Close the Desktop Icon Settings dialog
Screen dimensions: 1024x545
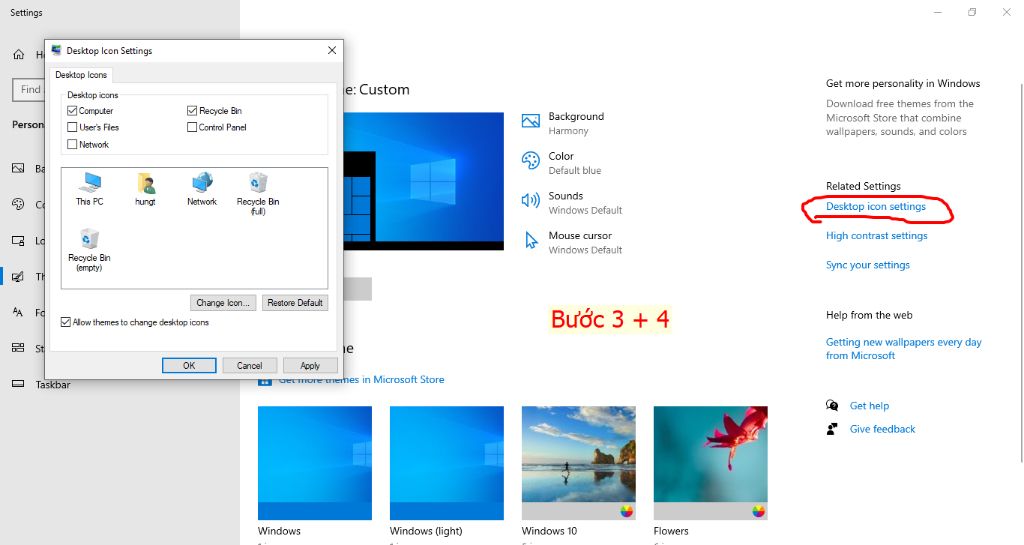332,50
